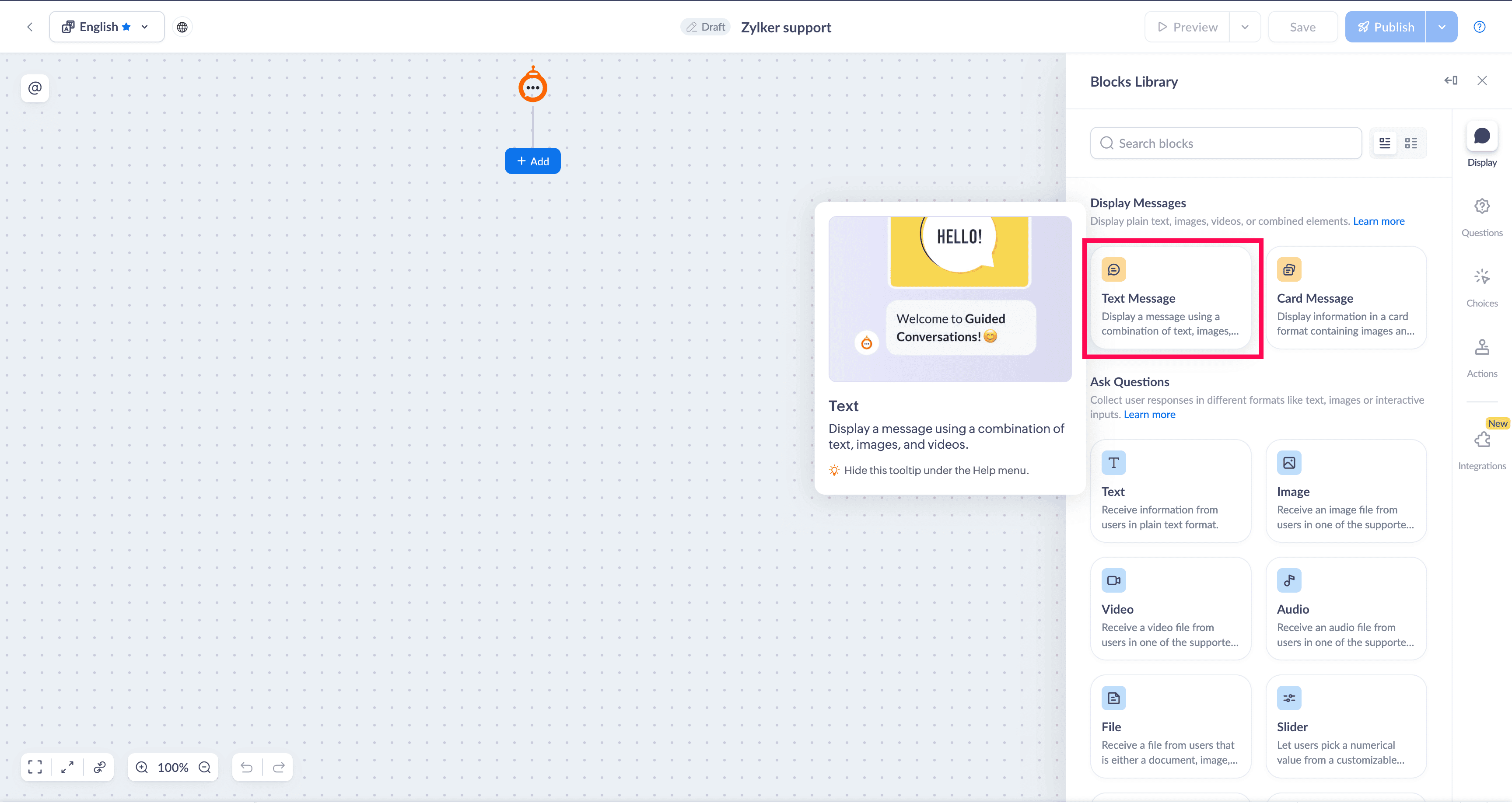Undo the last canvas action
The width and height of the screenshot is (1512, 803).
(x=246, y=767)
